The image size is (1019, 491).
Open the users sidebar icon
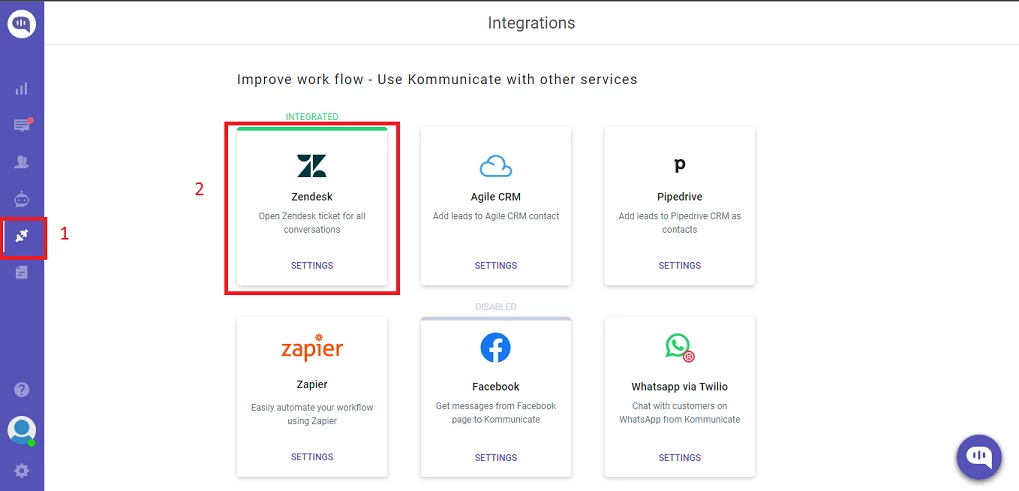21,162
